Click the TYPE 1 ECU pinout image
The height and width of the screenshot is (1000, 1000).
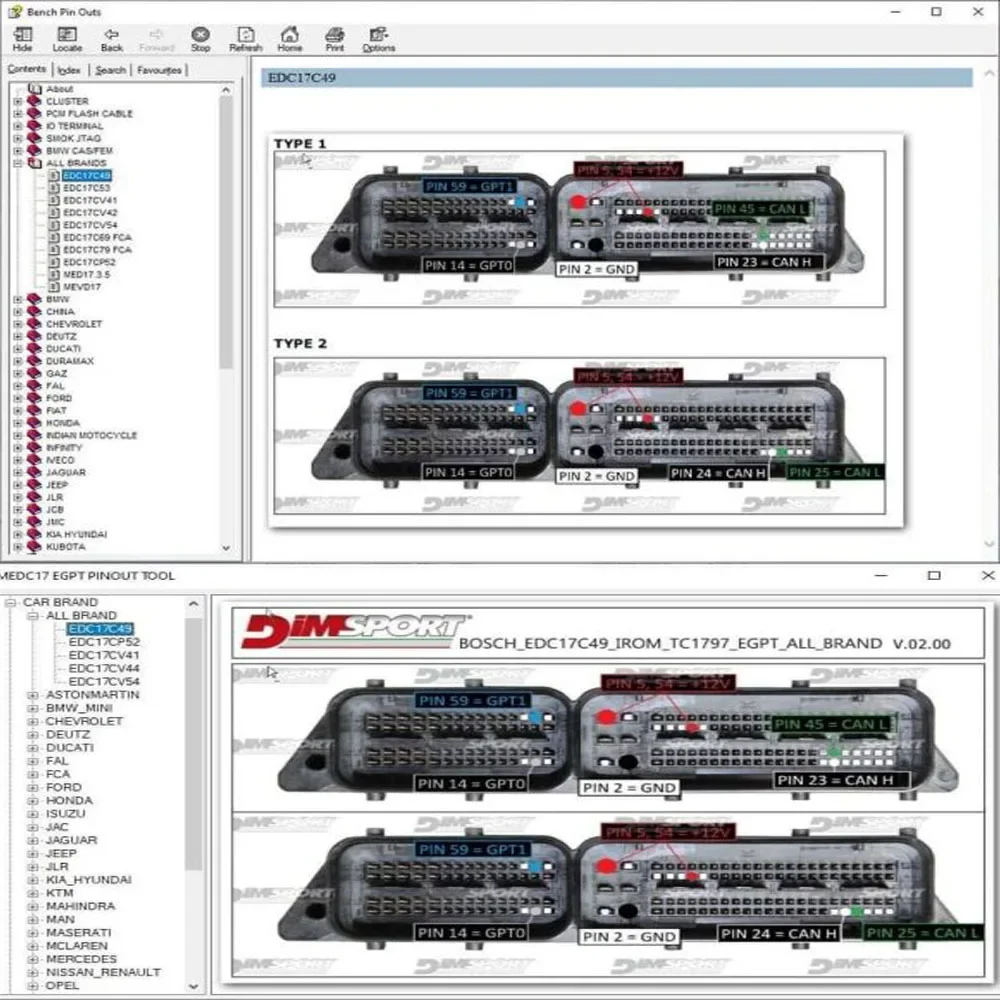coord(579,229)
